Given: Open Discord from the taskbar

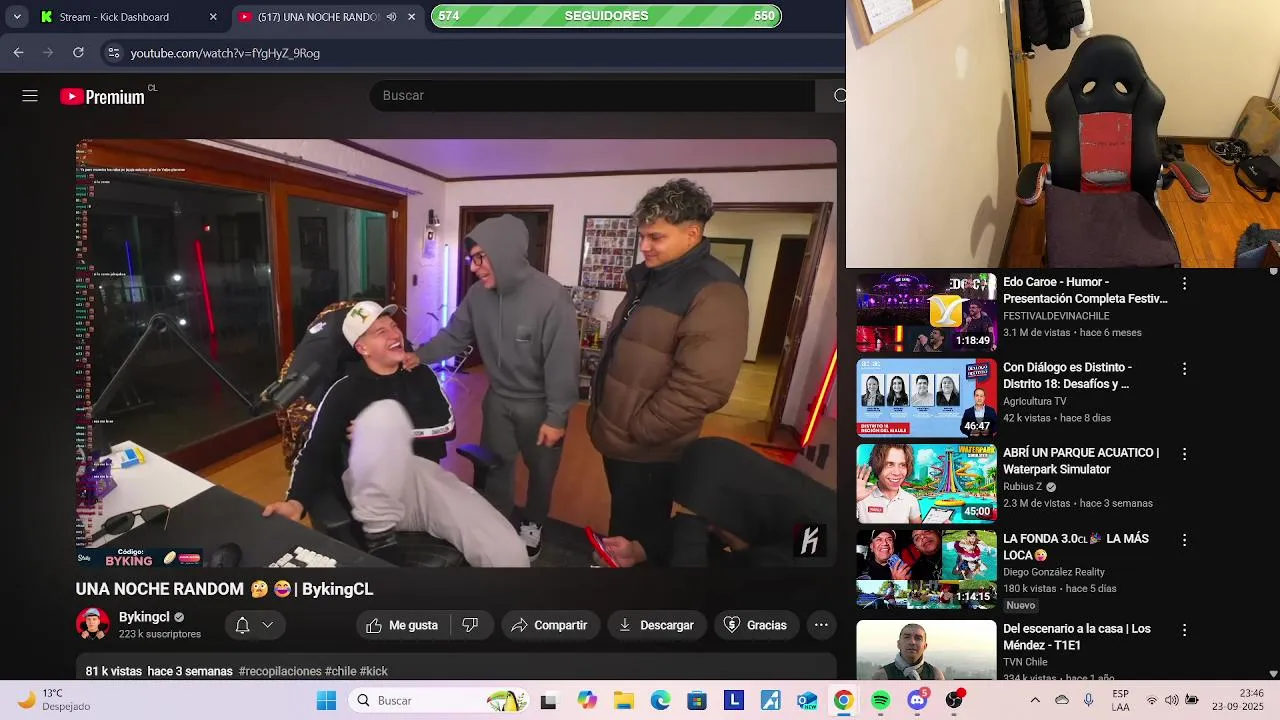Looking at the screenshot, I should point(917,700).
